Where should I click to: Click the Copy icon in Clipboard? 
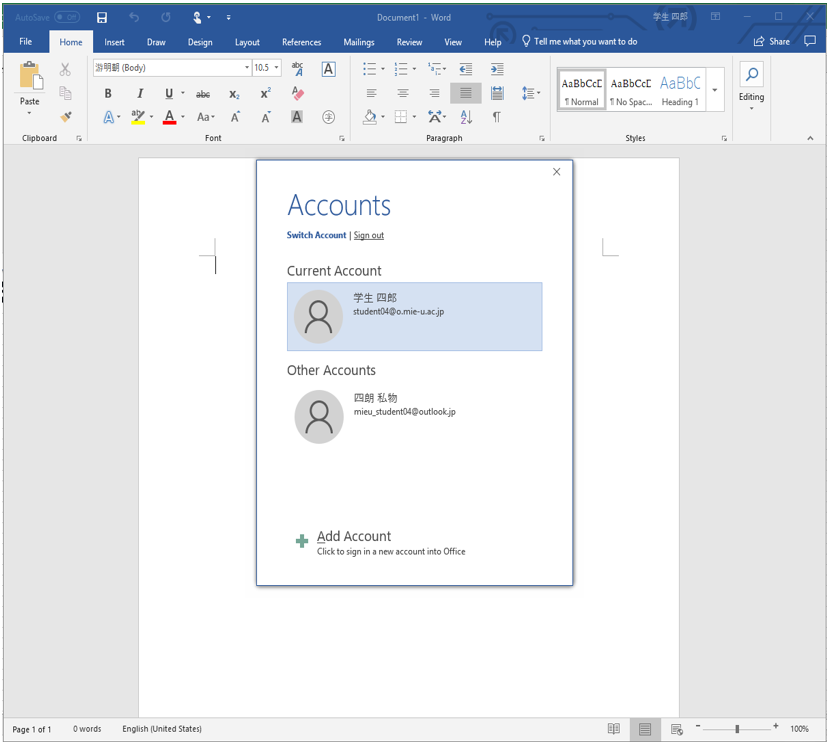tap(65, 93)
